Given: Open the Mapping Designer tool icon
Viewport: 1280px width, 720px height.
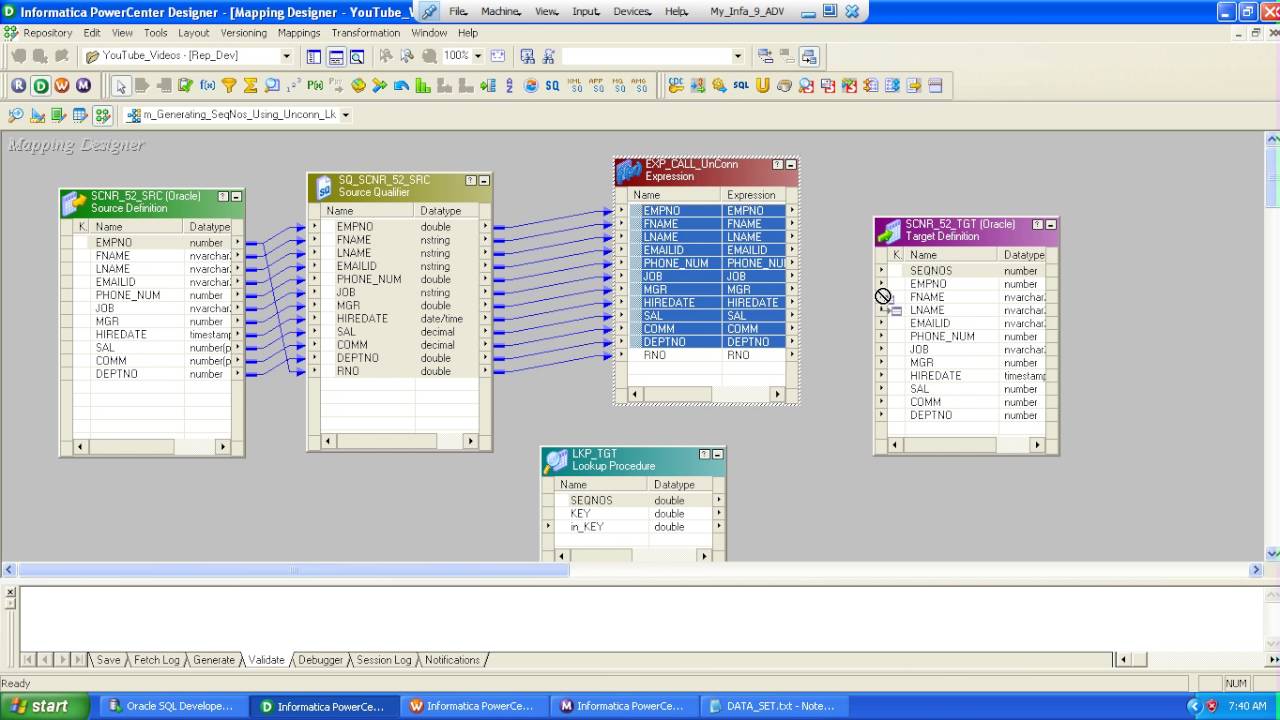Looking at the screenshot, I should pos(102,115).
